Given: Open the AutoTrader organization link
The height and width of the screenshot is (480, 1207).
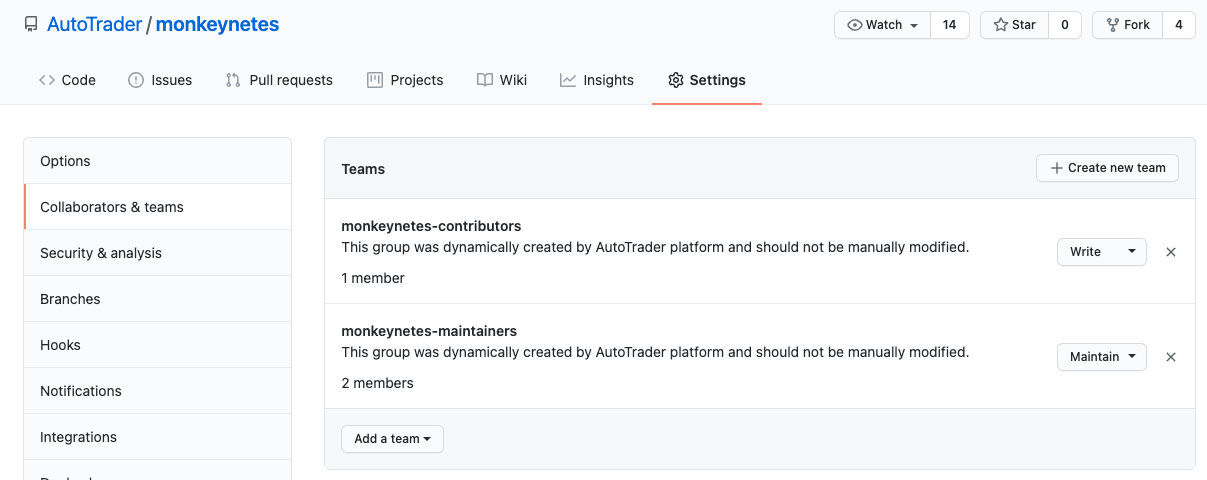Looking at the screenshot, I should (94, 25).
